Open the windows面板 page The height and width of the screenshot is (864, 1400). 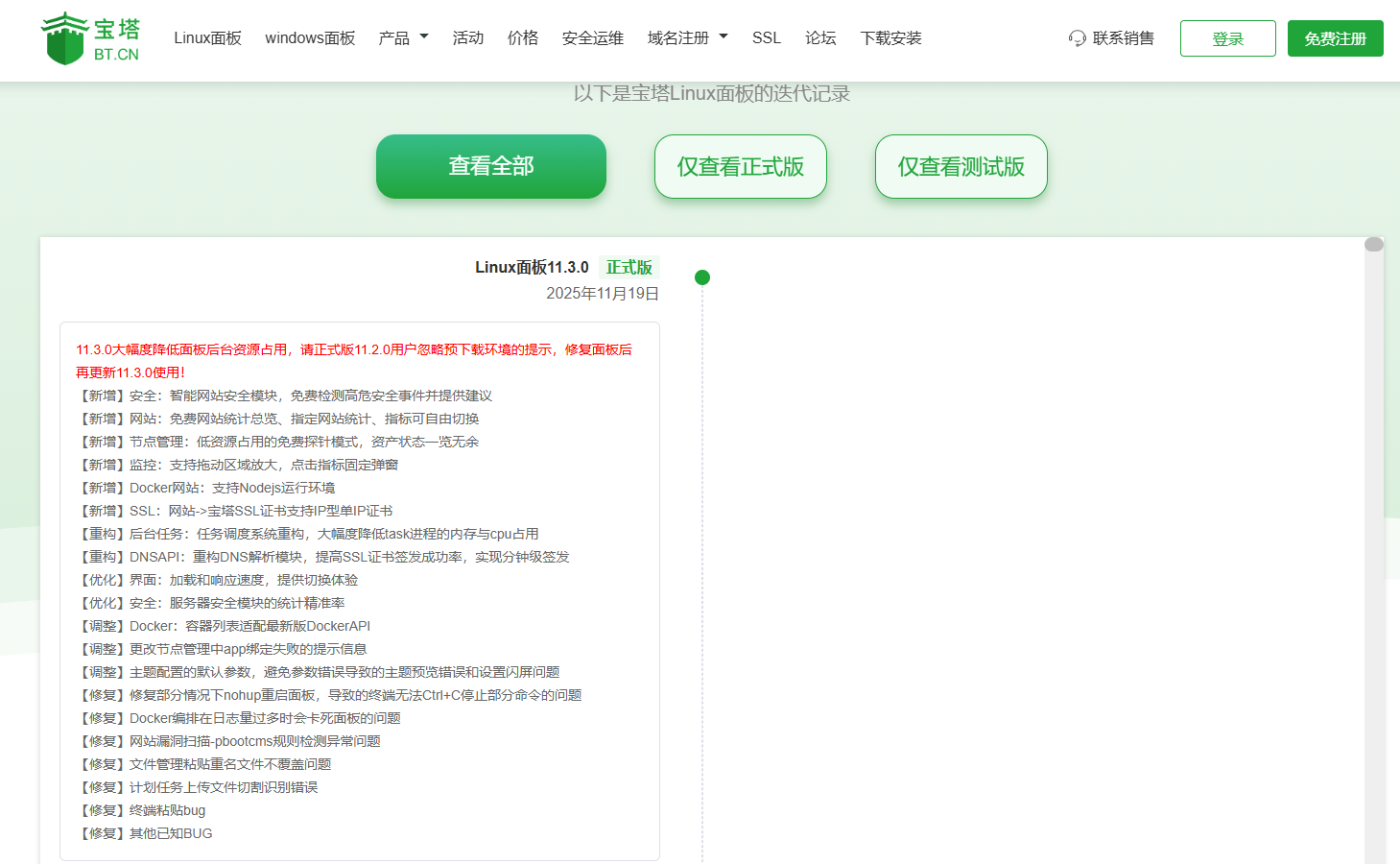(x=309, y=37)
